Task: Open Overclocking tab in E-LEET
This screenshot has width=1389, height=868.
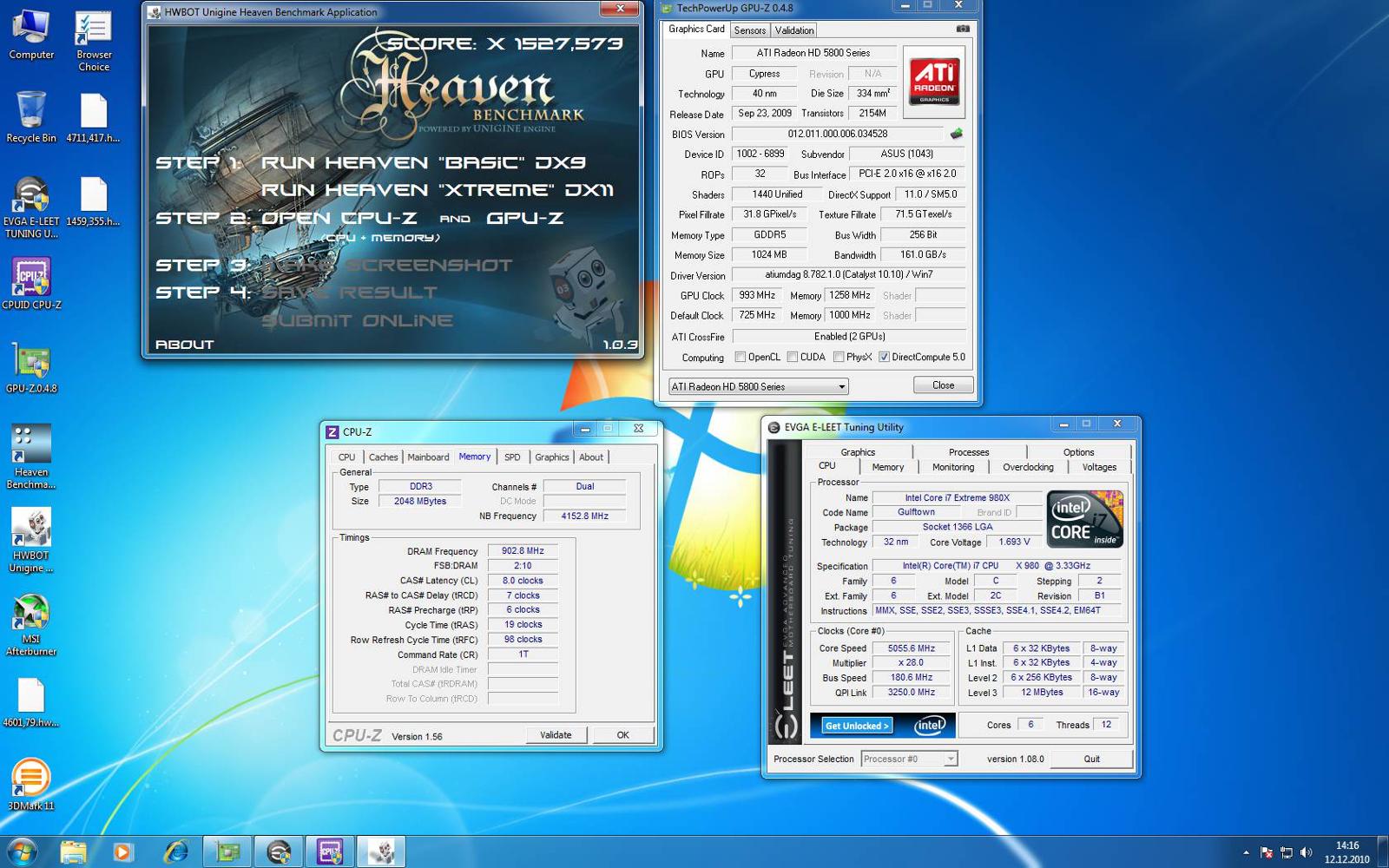Action: [1028, 467]
